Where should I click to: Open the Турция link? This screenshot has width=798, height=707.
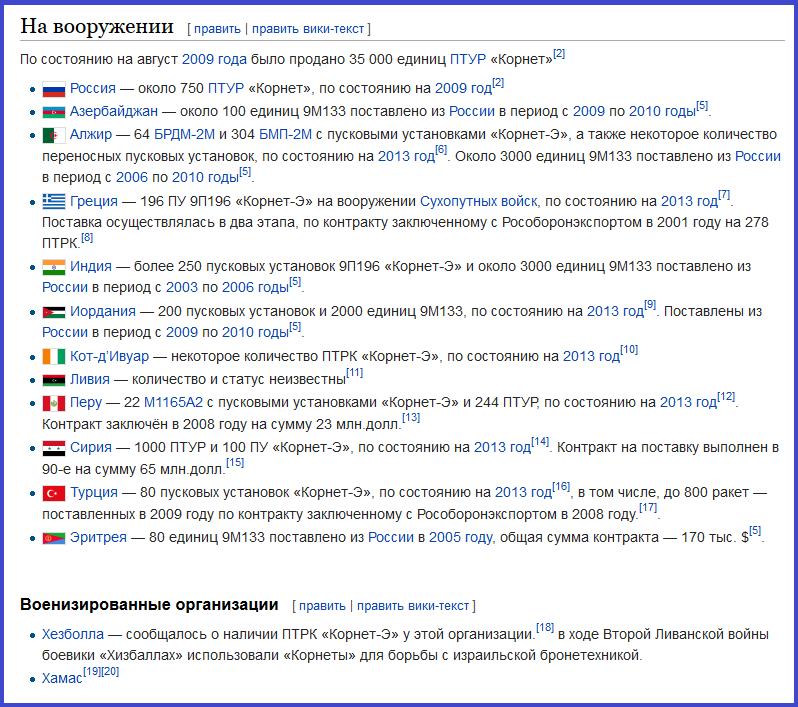coord(94,492)
